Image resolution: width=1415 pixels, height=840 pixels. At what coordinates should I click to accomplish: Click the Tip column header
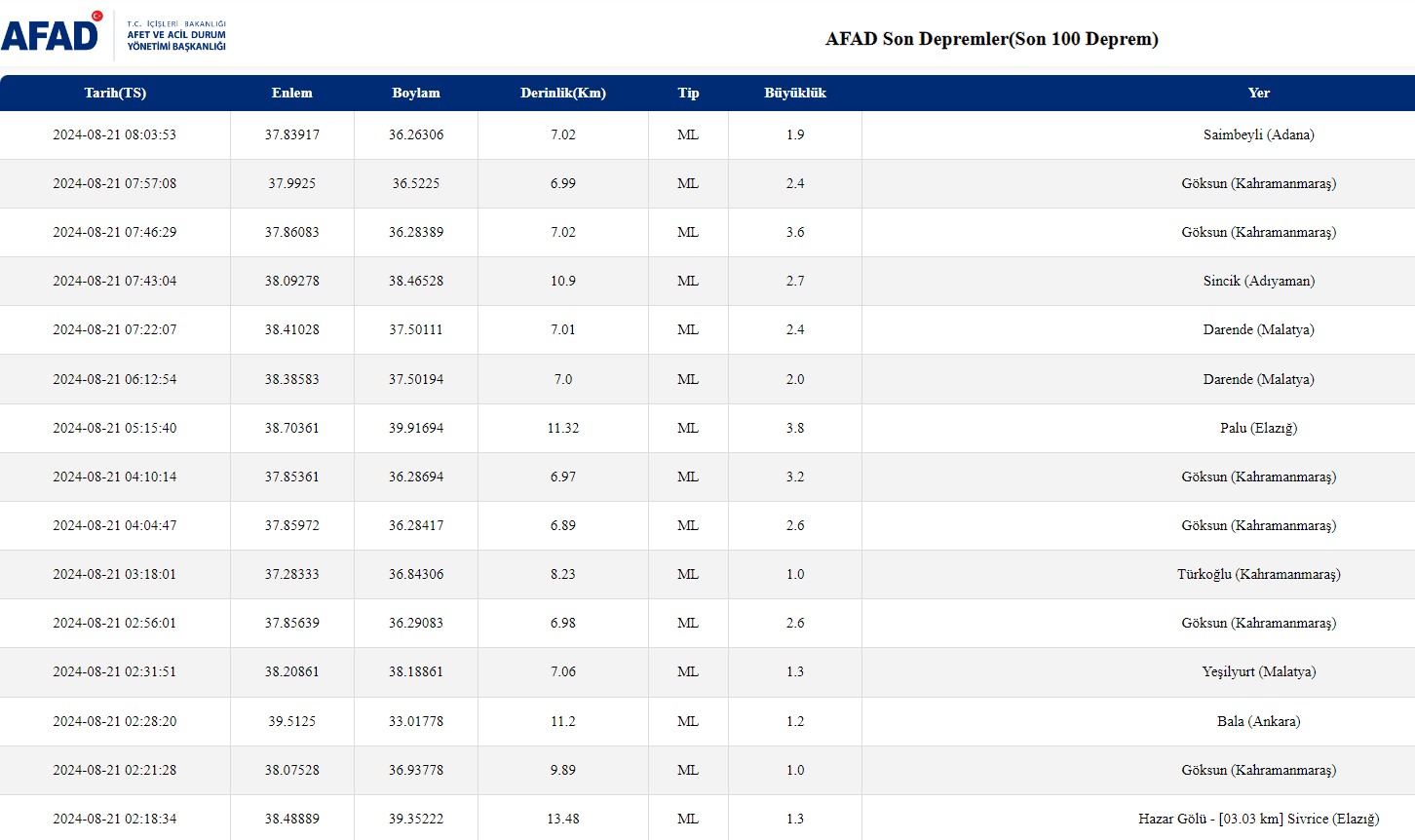(688, 93)
